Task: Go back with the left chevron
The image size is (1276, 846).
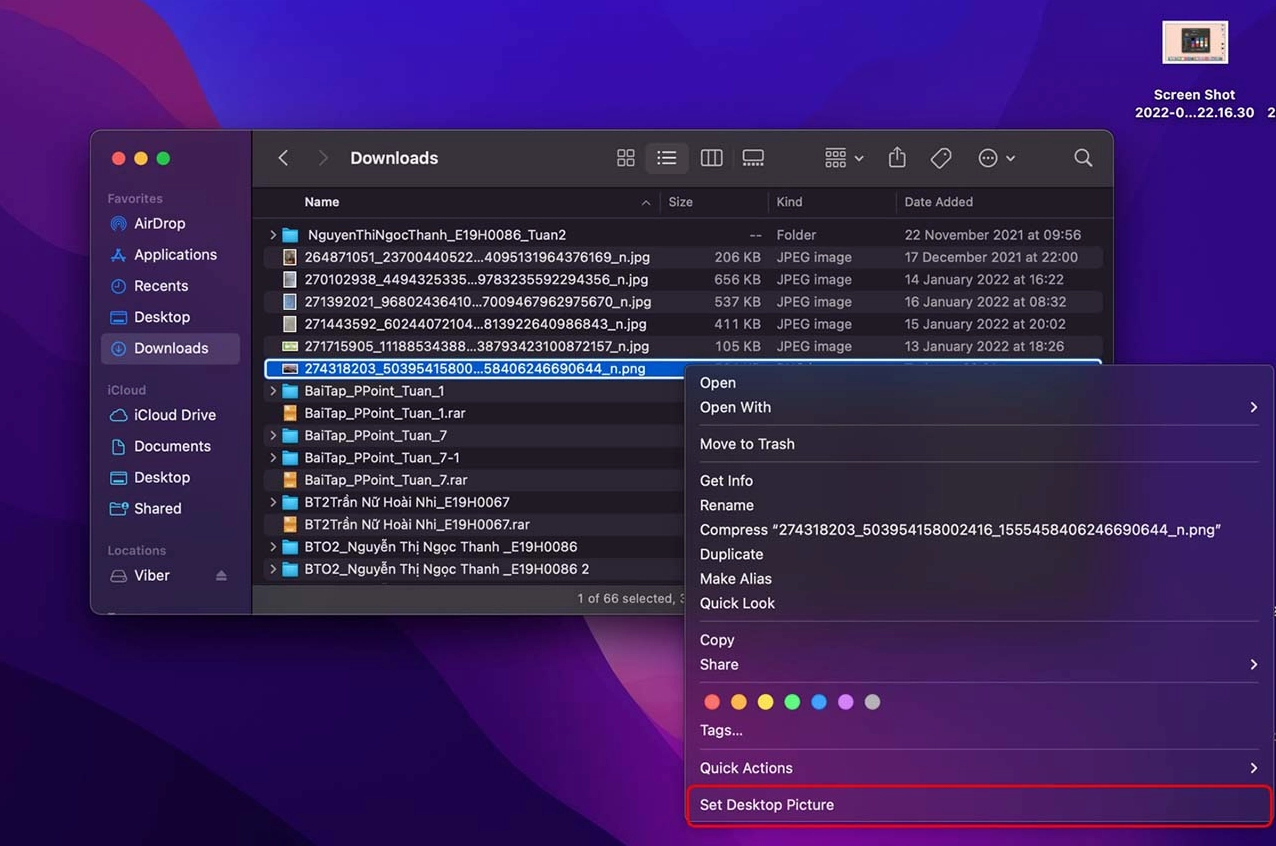Action: (284, 158)
